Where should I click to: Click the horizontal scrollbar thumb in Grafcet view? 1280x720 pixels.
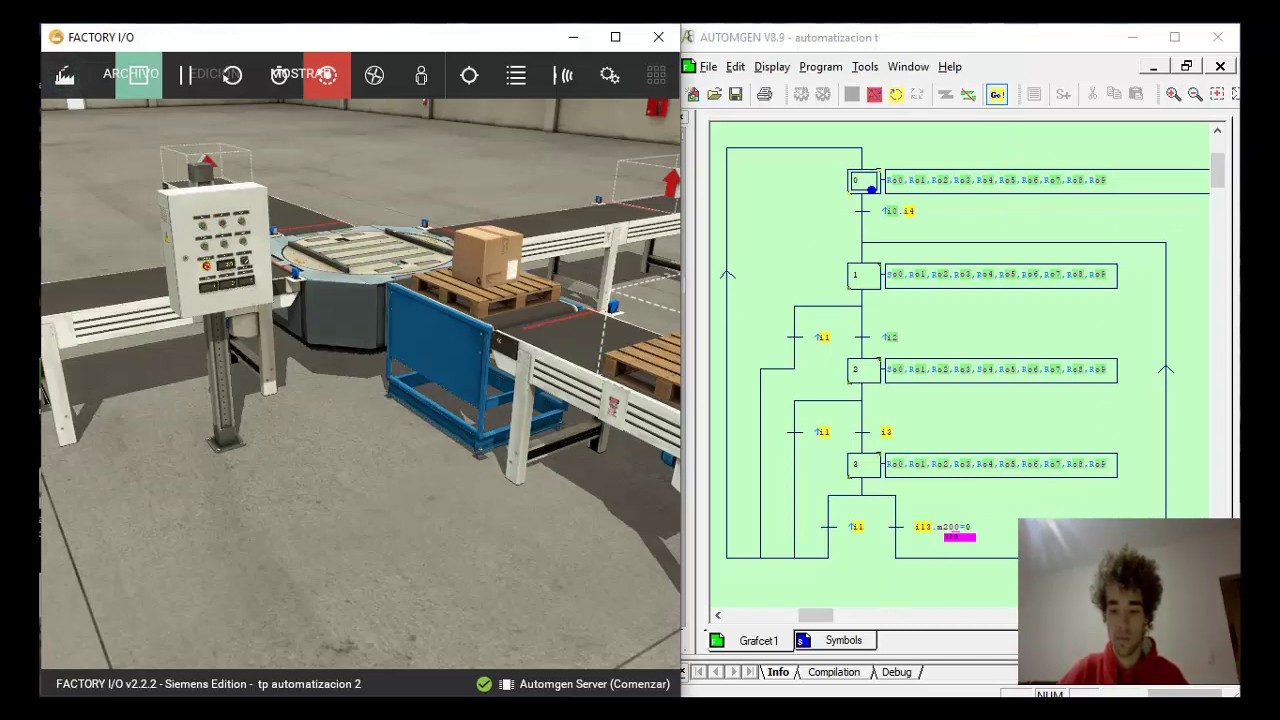tap(815, 615)
